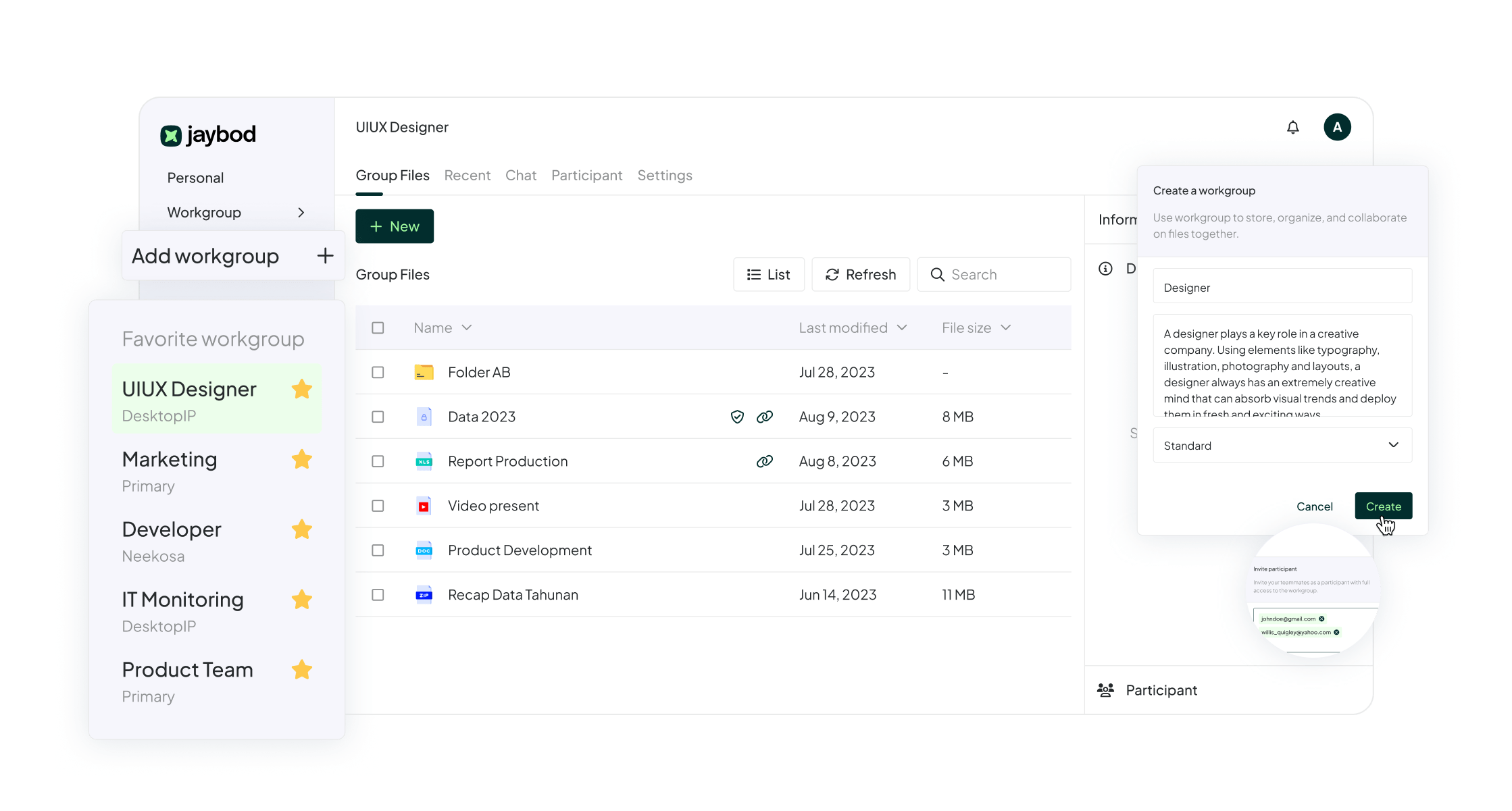Click the bell notification icon

[x=1293, y=126]
